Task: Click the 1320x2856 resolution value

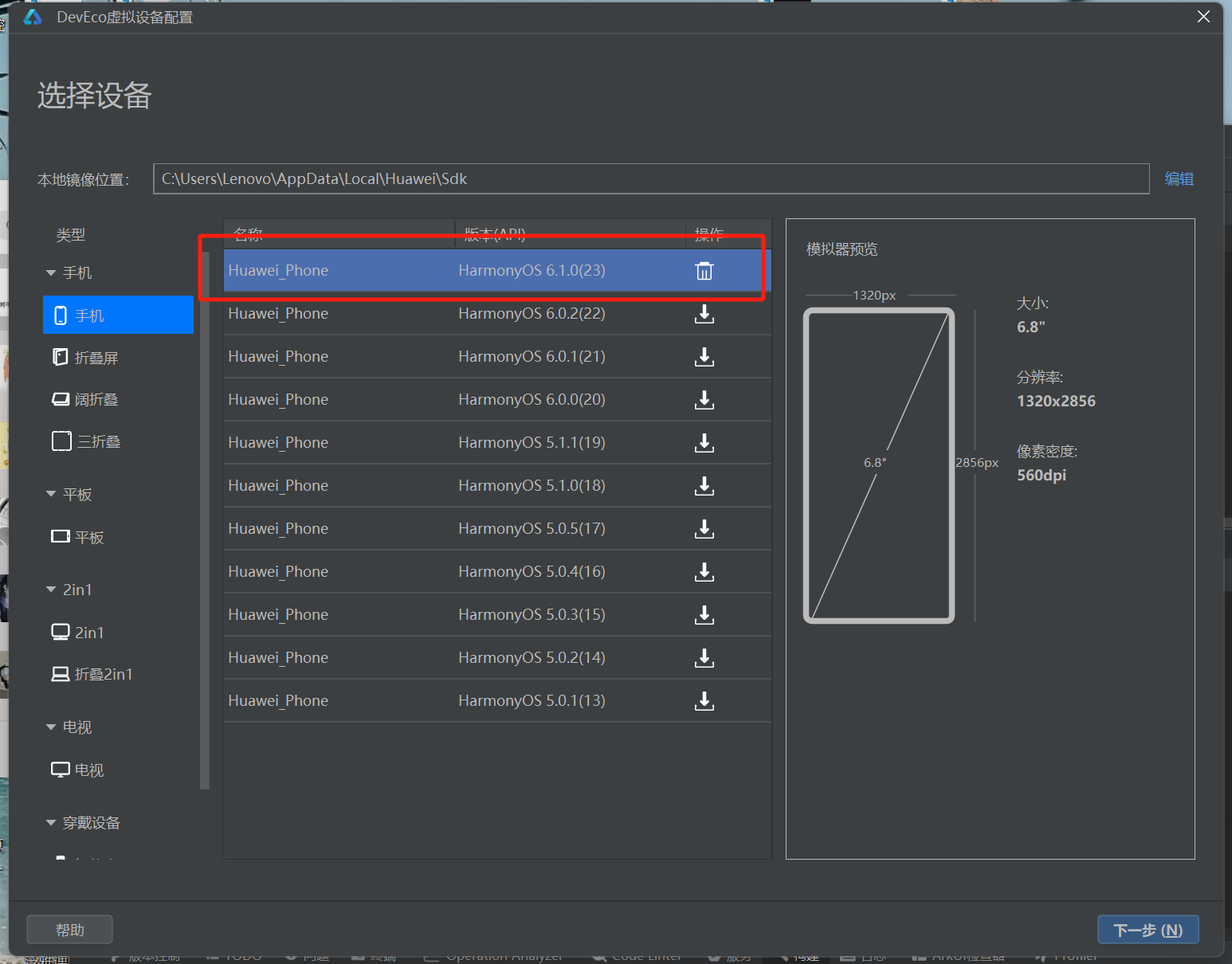Action: pyautogui.click(x=1056, y=401)
